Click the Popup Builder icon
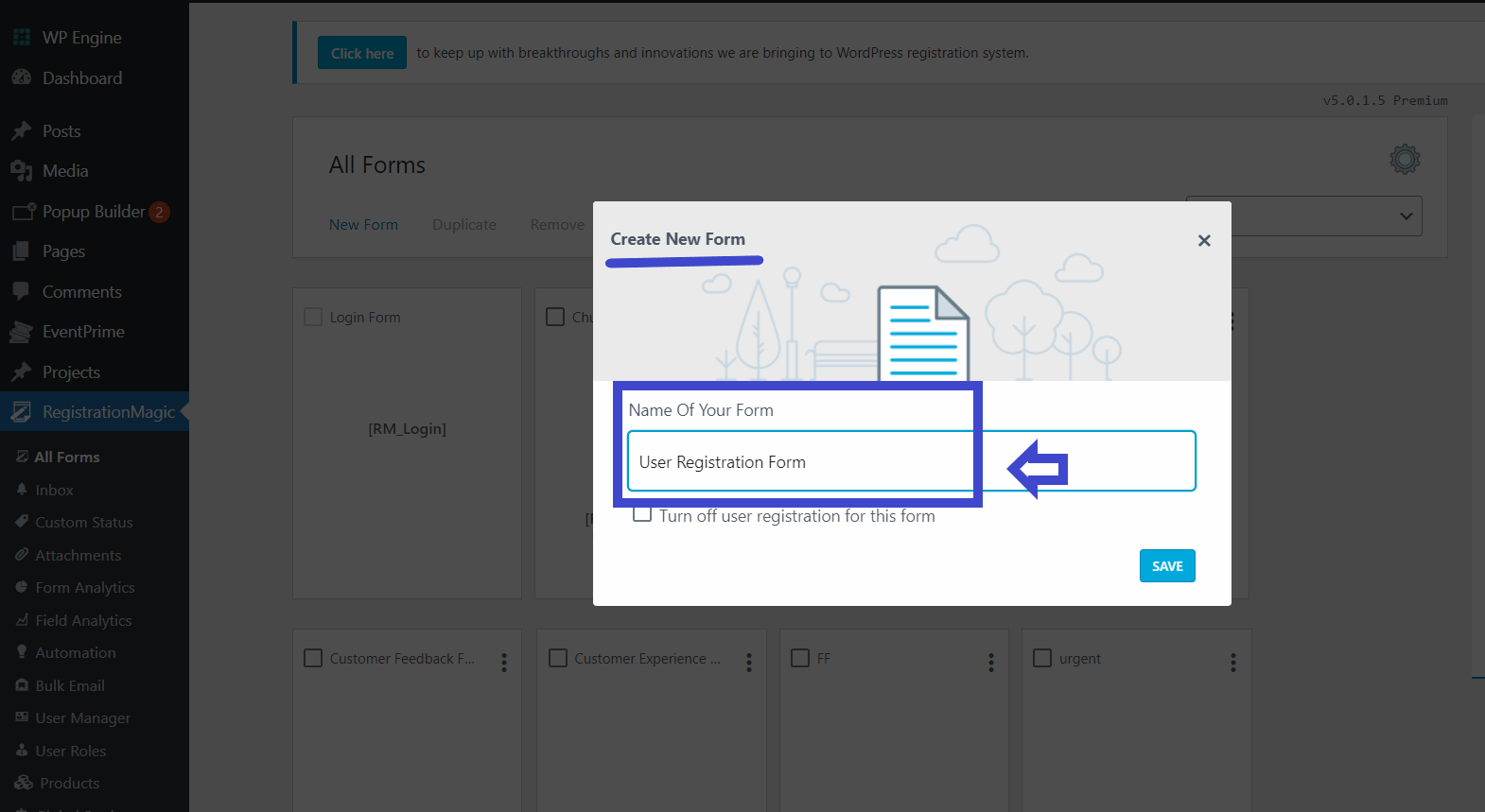Screen dimensions: 1485x812 click(x=23, y=212)
